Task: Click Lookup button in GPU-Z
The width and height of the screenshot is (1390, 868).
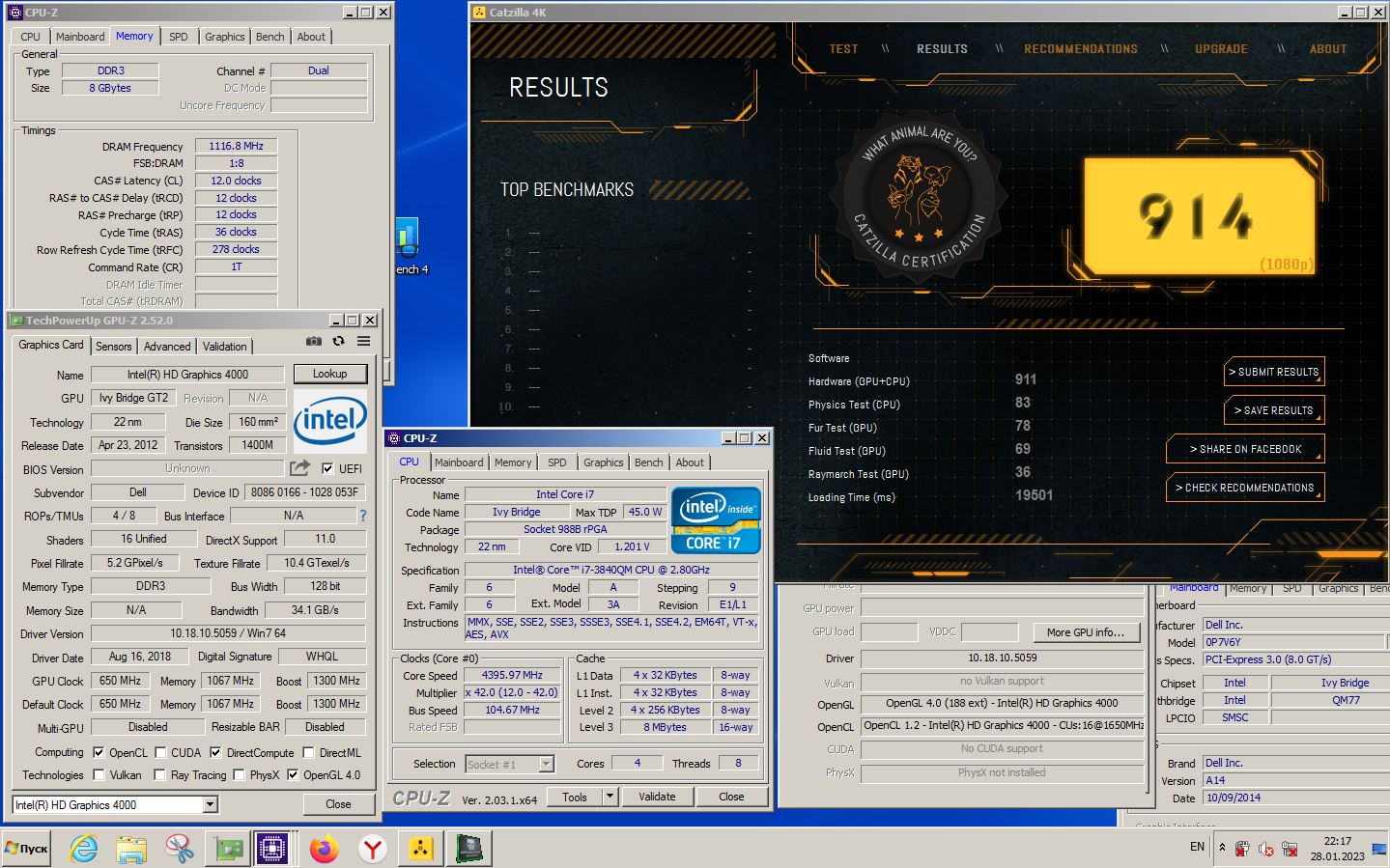Action: click(329, 374)
